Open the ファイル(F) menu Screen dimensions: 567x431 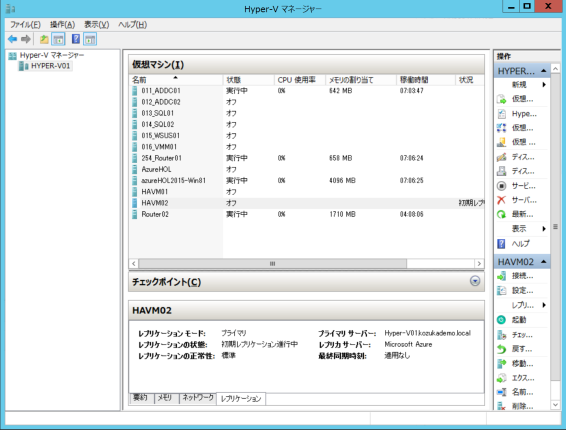[25, 25]
